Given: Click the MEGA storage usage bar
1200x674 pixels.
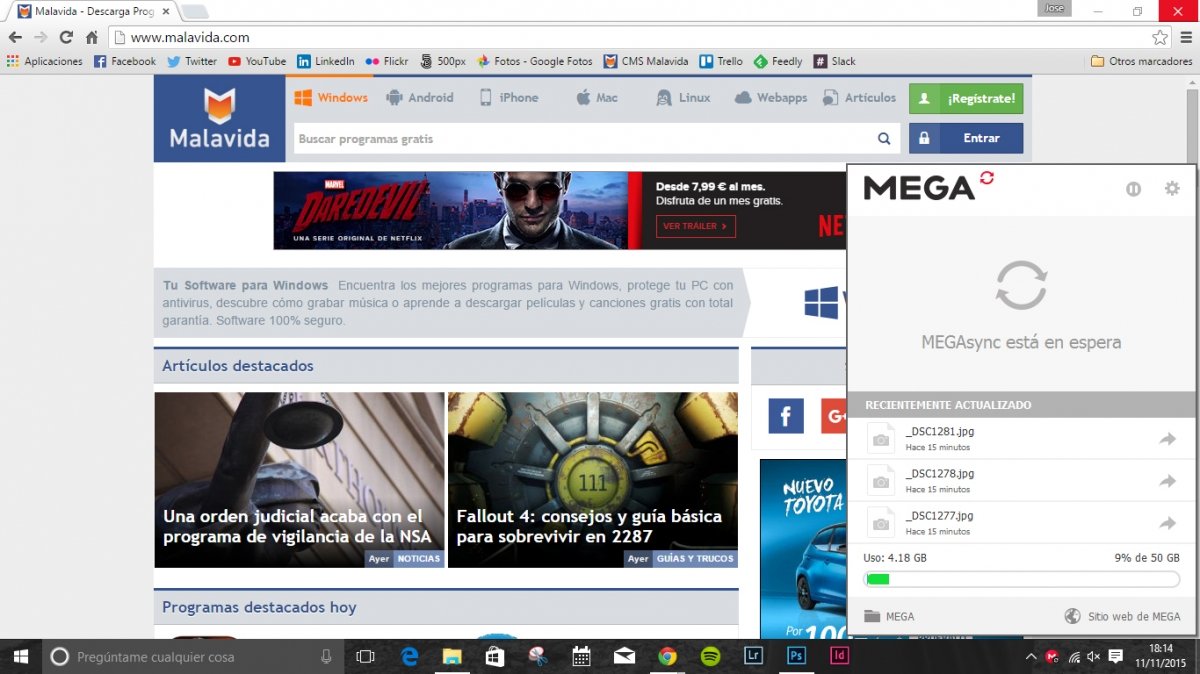Looking at the screenshot, I should pyautogui.click(x=1021, y=579).
